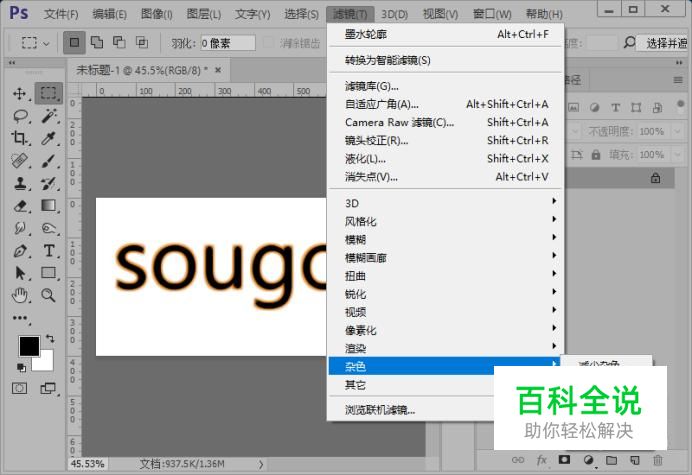Click the add layer style fx icon
Image resolution: width=692 pixels, height=475 pixels.
click(542, 460)
